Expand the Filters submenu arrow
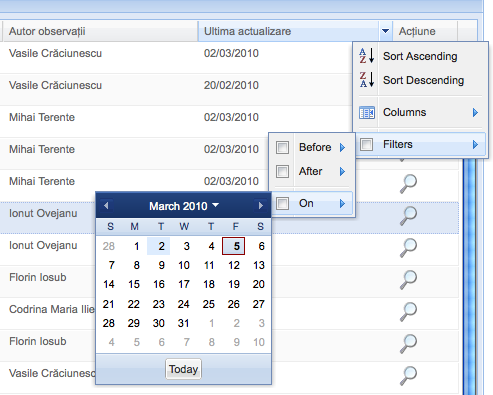This screenshot has width=493, height=395. tap(475, 145)
